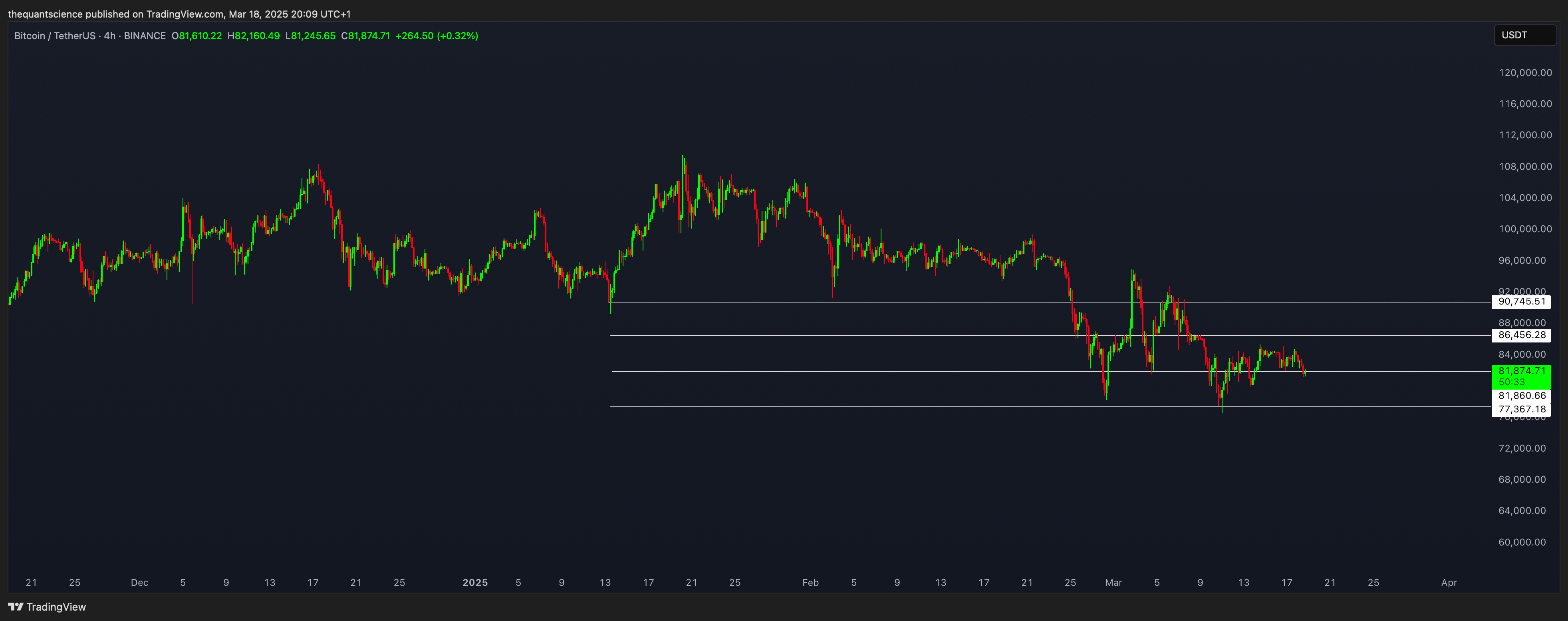This screenshot has width=1568, height=621.
Task: Select the 90,745.51 price line label
Action: [1521, 301]
